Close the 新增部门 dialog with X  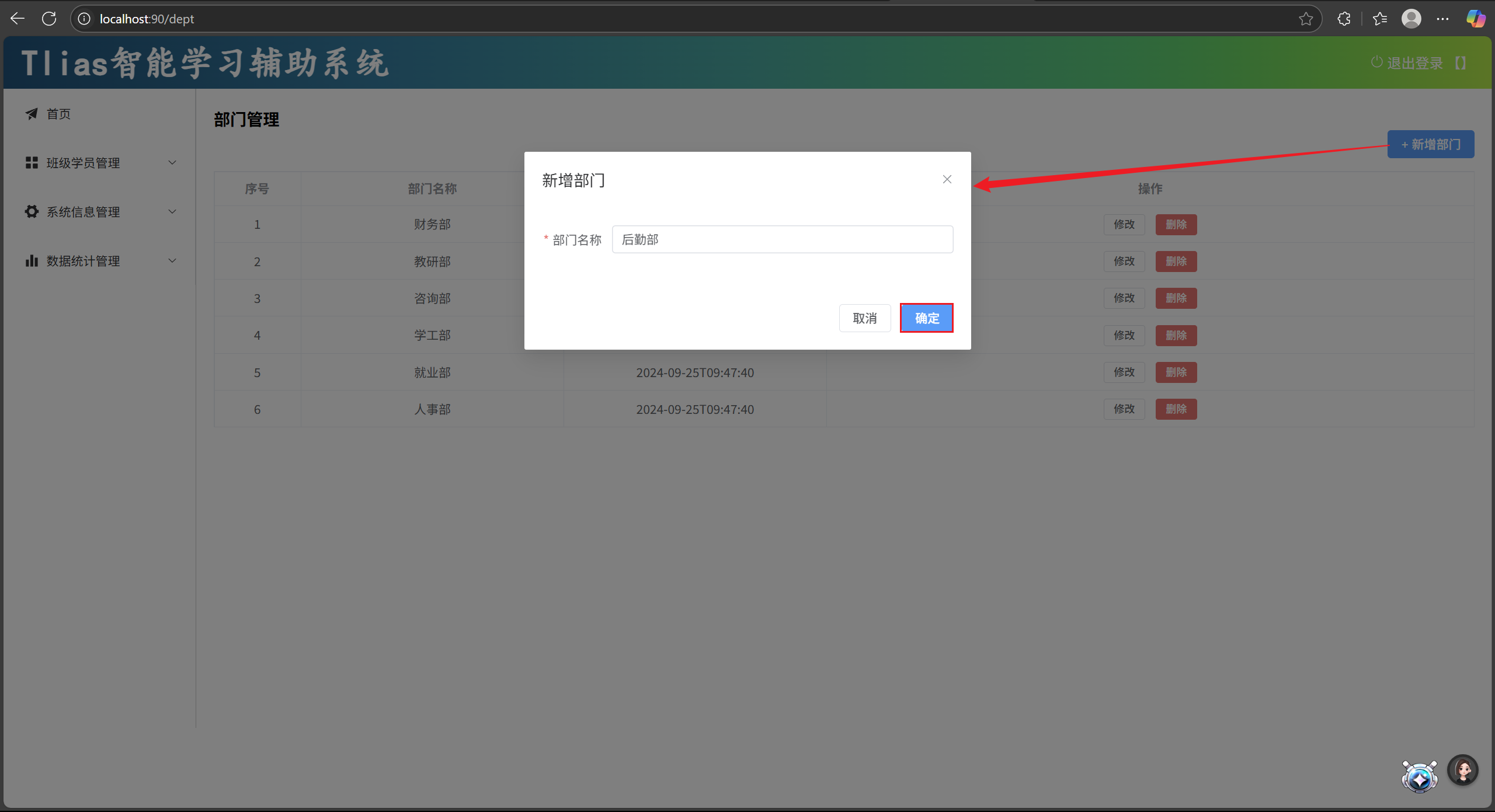point(947,179)
